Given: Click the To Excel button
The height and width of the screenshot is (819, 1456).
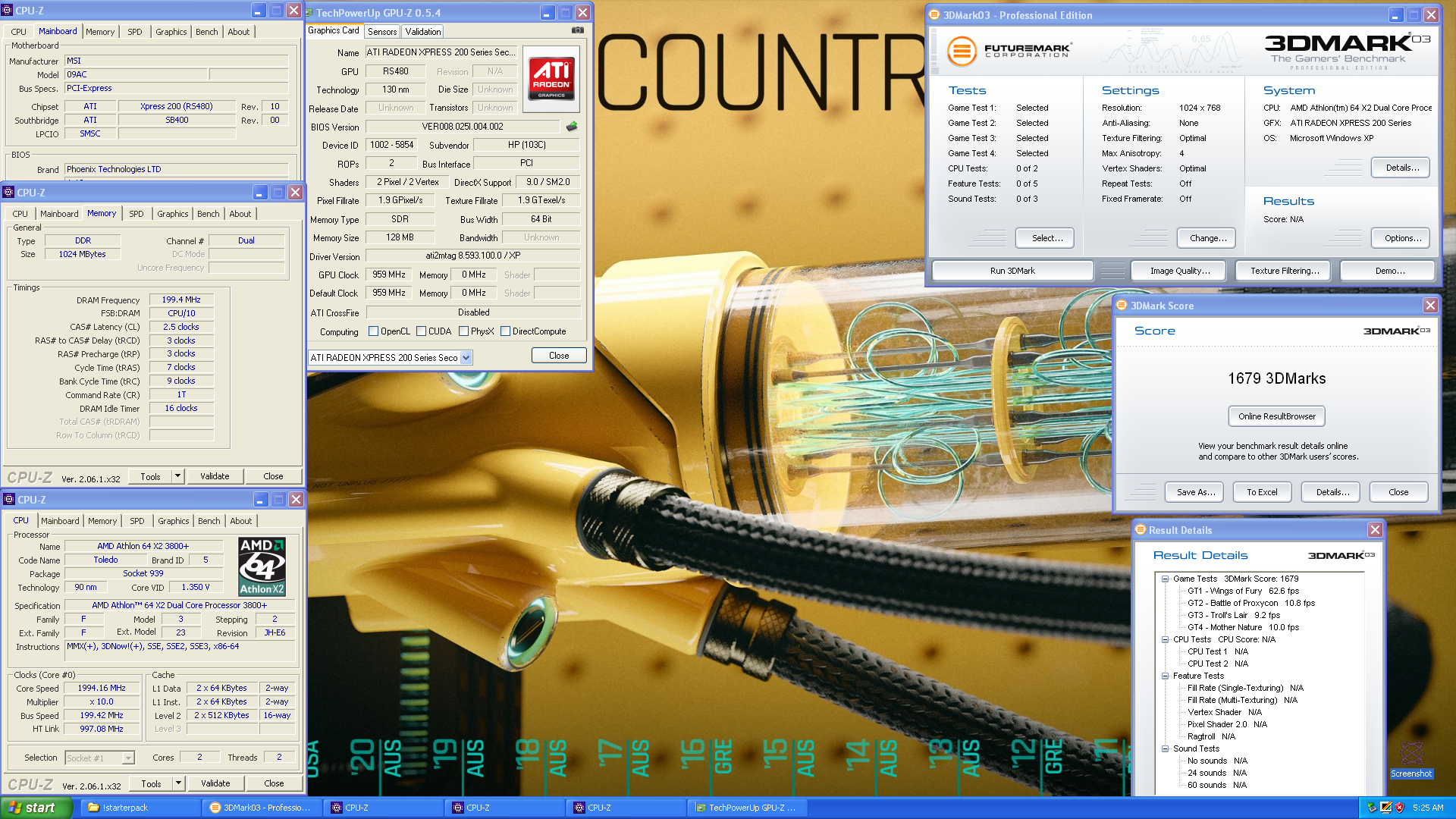Looking at the screenshot, I should coord(1262,492).
